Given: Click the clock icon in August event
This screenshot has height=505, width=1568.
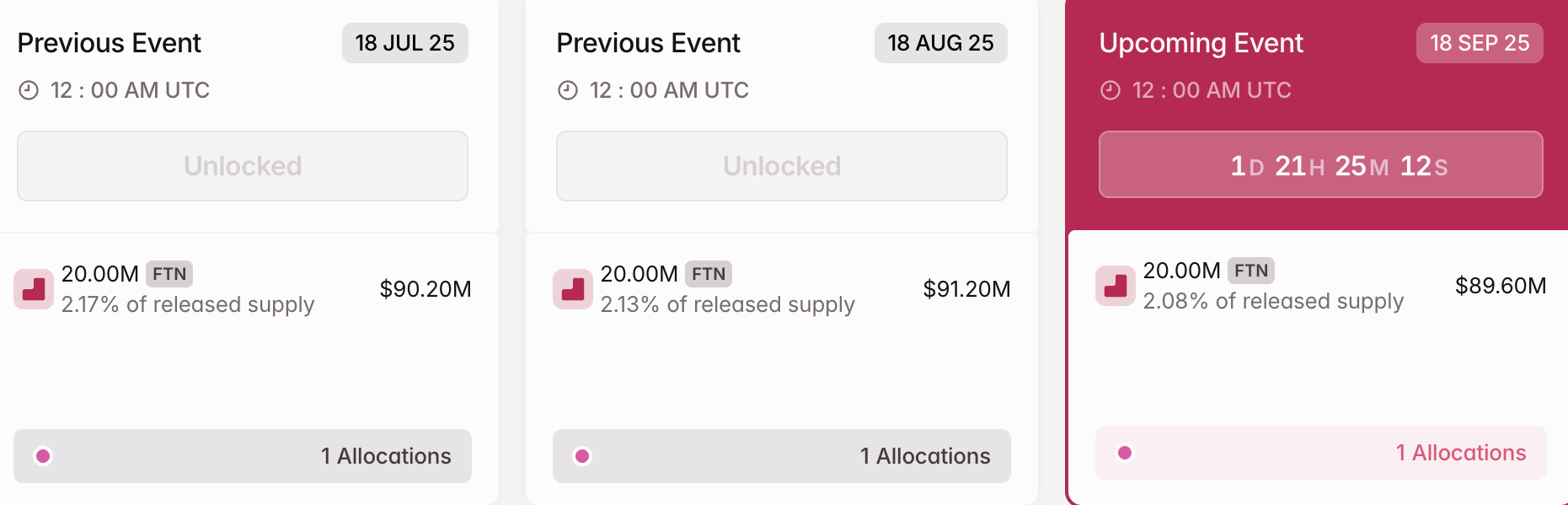Looking at the screenshot, I should tap(568, 90).
